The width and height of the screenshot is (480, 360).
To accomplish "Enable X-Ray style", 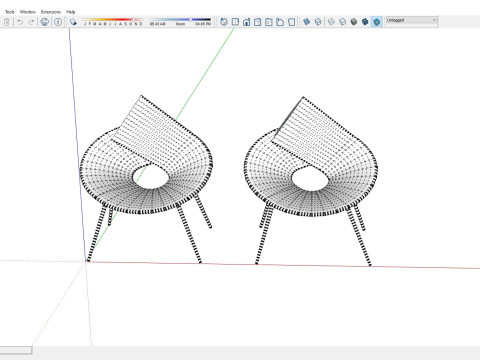I will click(x=307, y=22).
